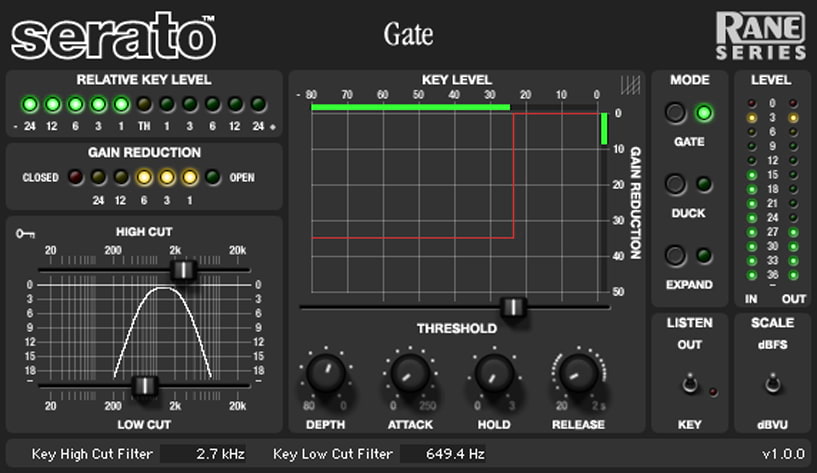Click the Low Cut slider handle

click(145, 386)
